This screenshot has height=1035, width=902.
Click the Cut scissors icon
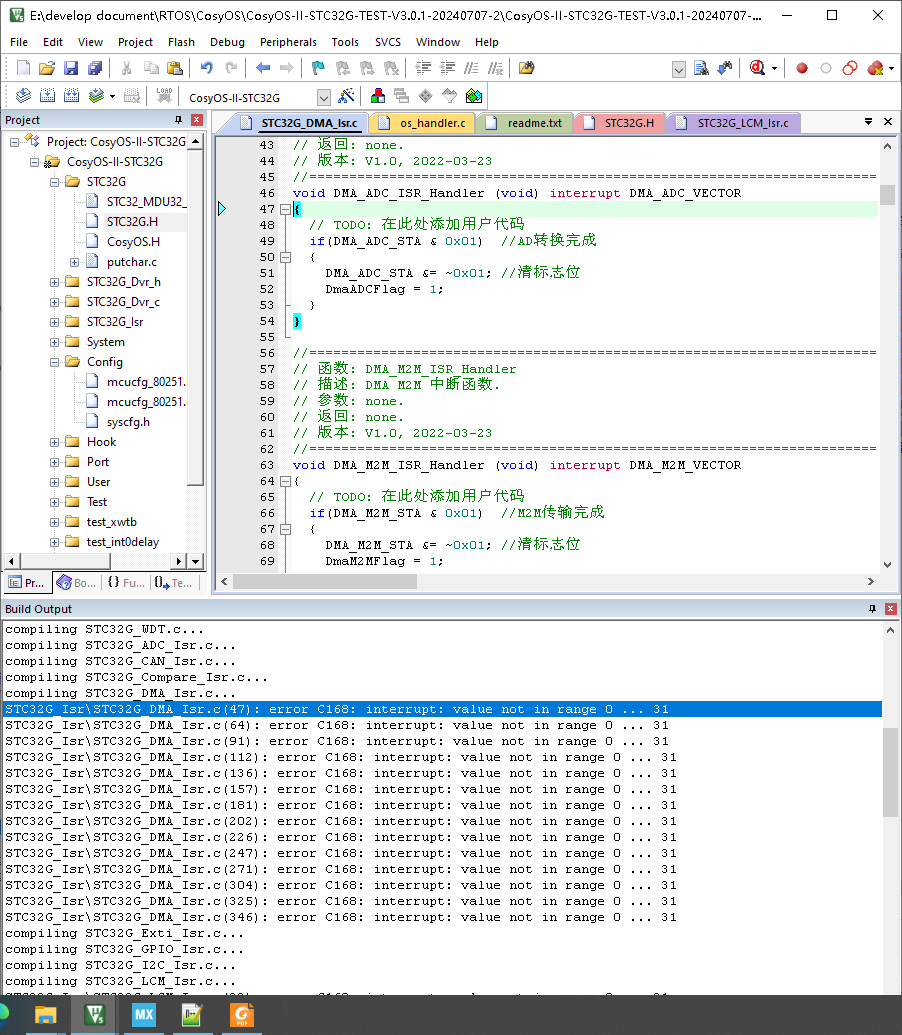126,68
